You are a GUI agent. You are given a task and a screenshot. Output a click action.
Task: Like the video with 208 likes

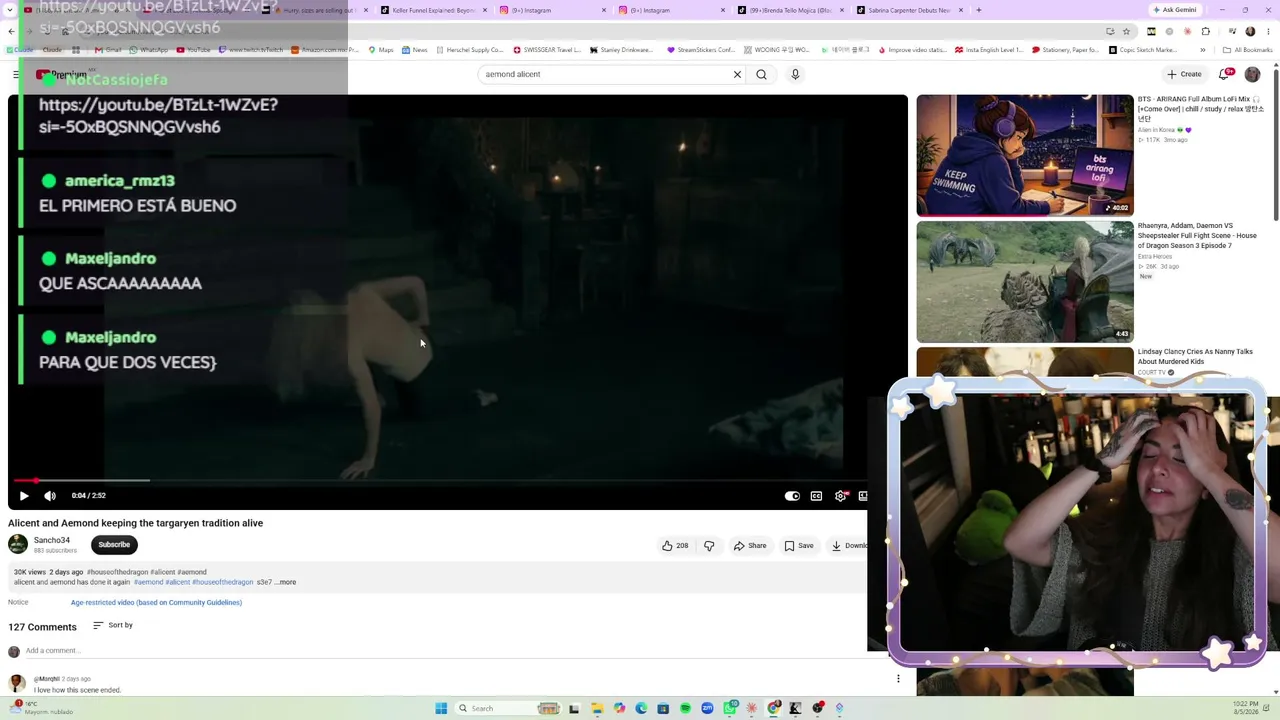click(675, 546)
